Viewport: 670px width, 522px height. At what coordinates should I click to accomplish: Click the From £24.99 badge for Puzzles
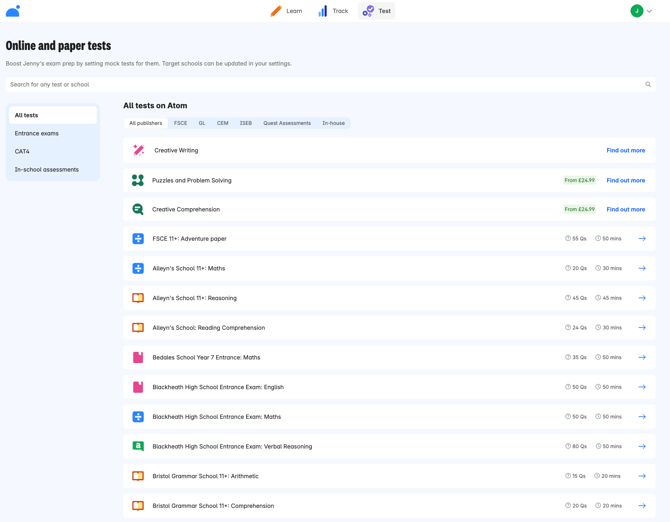579,180
